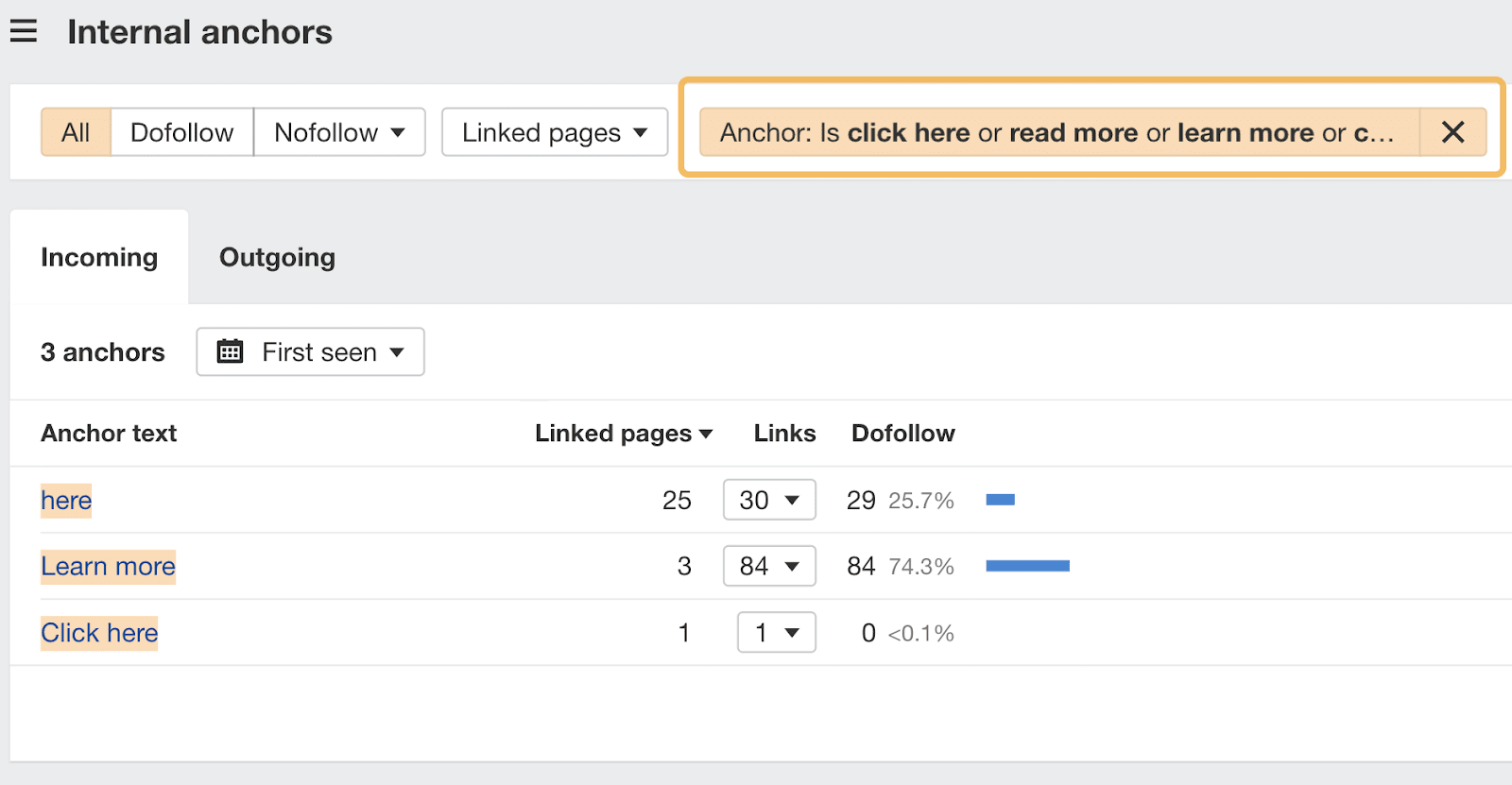Click the 'Click here' anchor text
Screen dimensions: 1512x785
(x=98, y=632)
